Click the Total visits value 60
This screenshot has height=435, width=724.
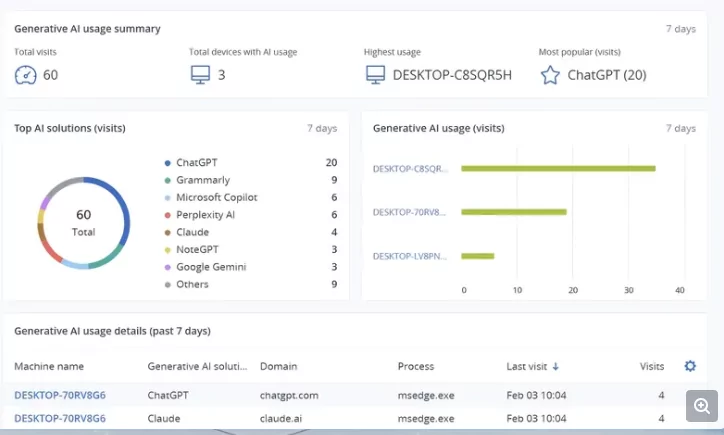coord(50,75)
